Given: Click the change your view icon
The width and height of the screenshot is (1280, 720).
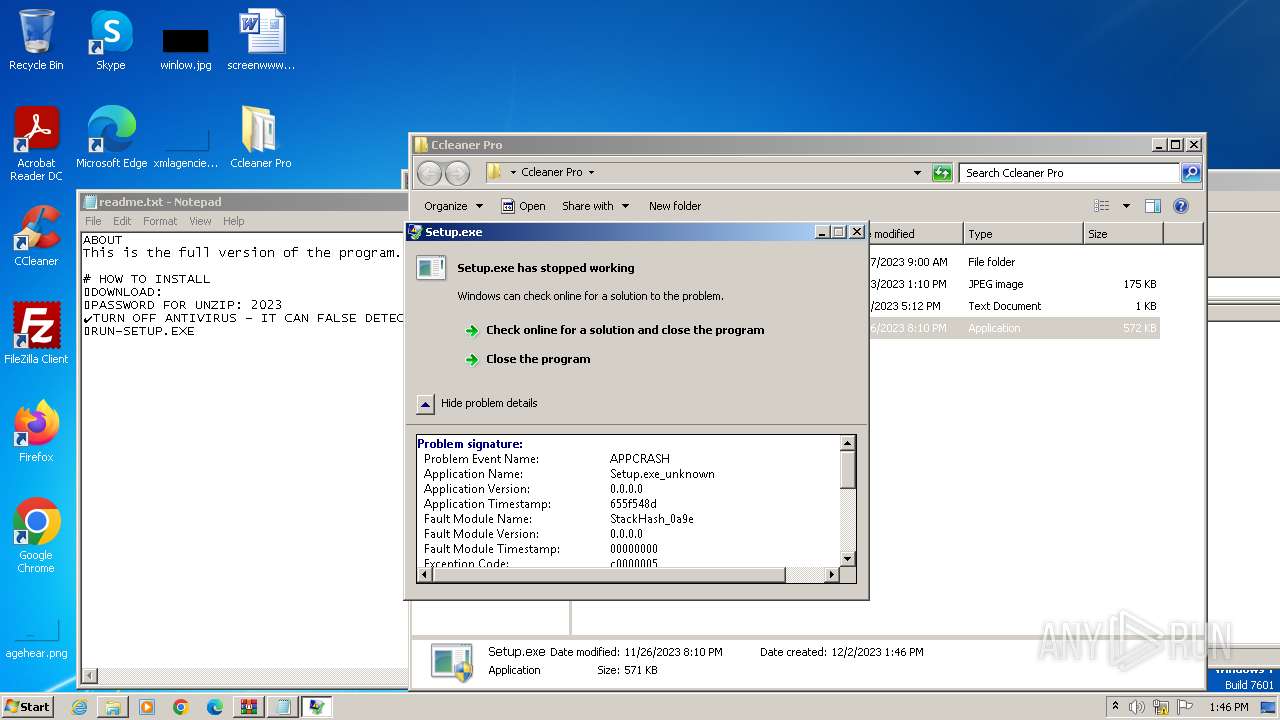Looking at the screenshot, I should (1102, 206).
